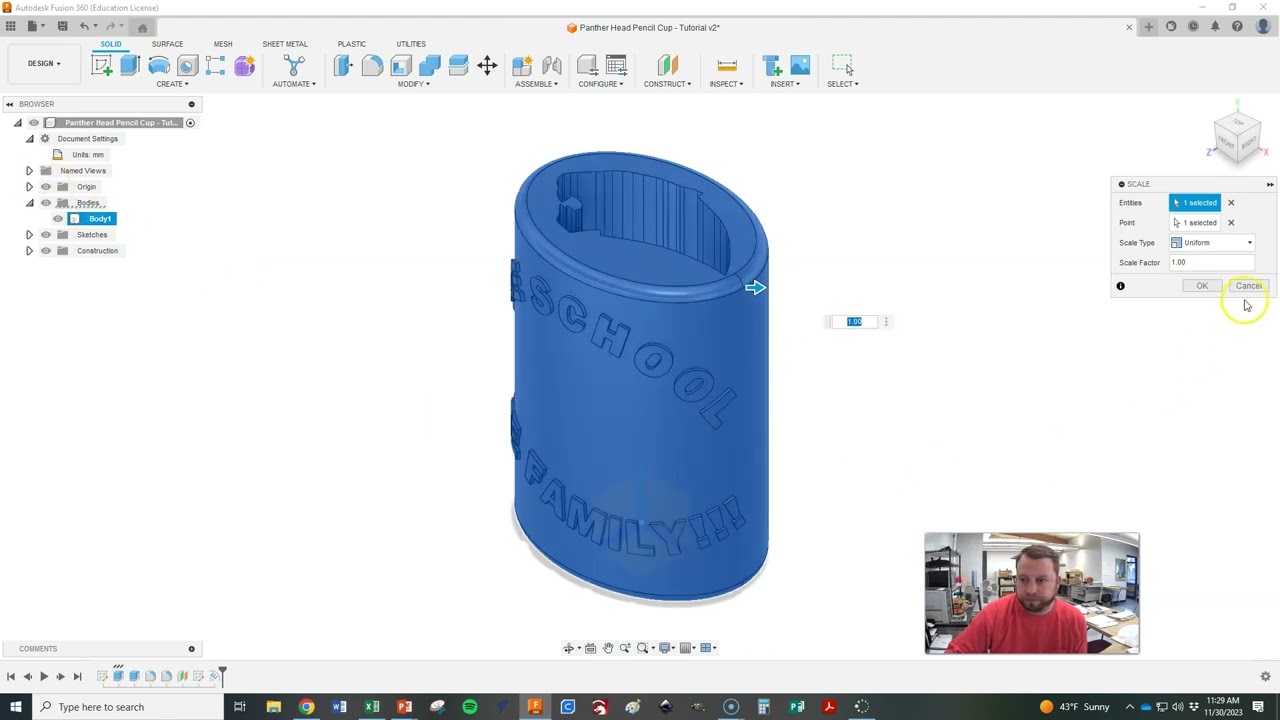Select the Revolve tool

(x=159, y=66)
